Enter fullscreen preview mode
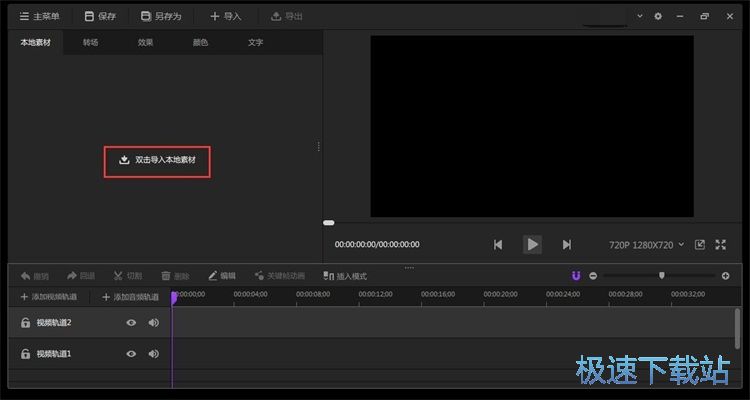The height and width of the screenshot is (400, 750). (721, 245)
